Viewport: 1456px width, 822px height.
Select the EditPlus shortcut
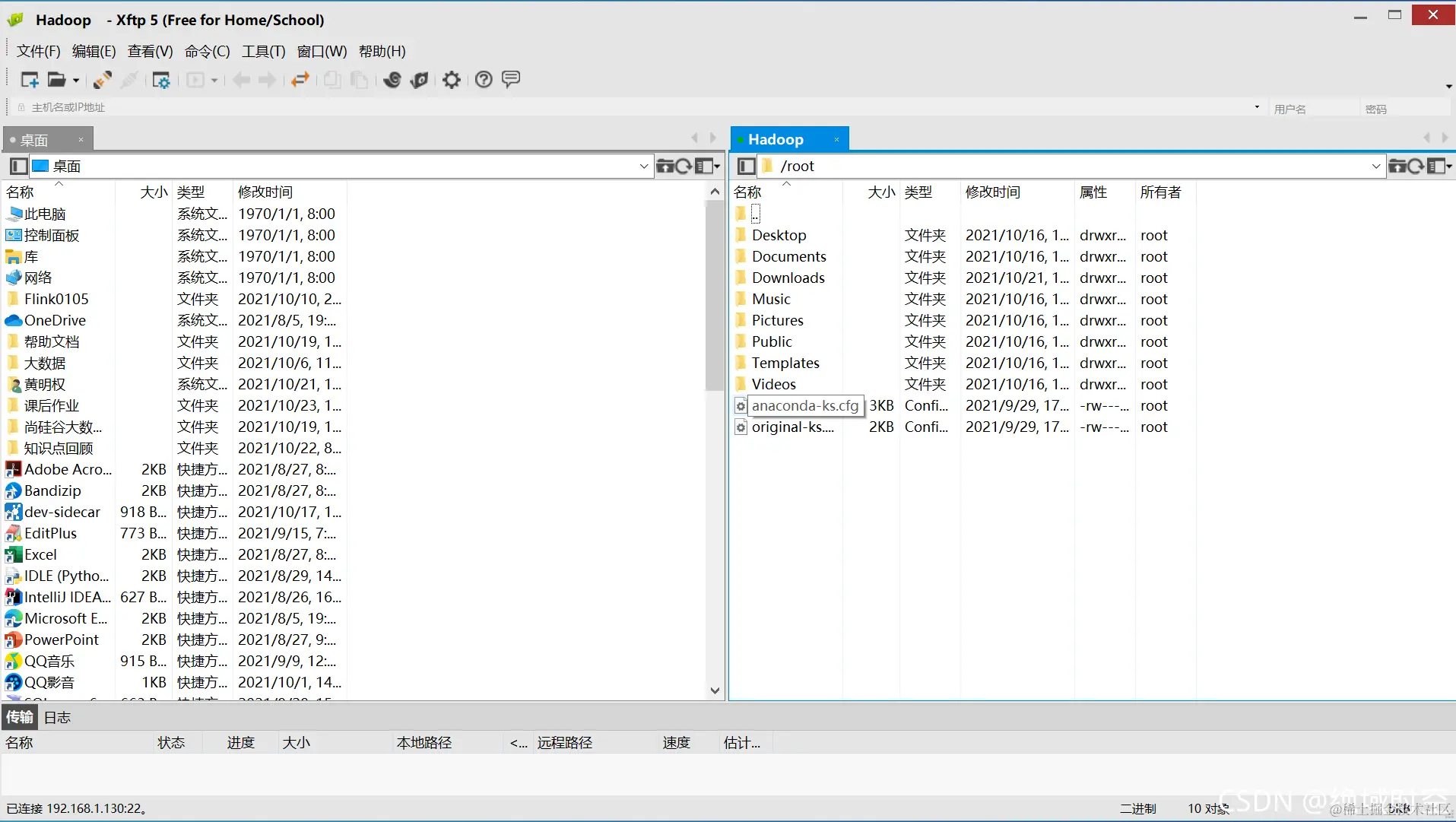click(50, 534)
